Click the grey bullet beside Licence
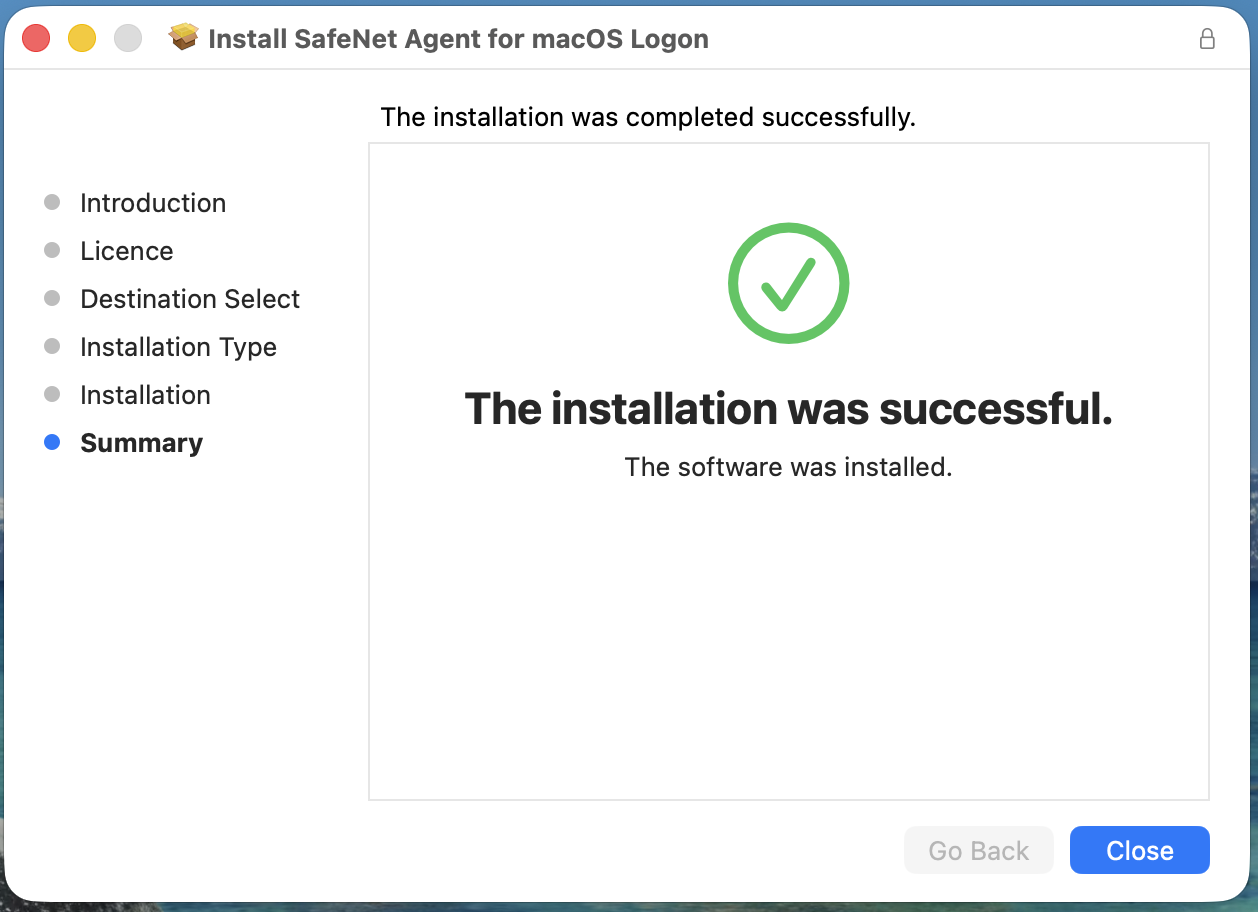Image resolution: width=1258 pixels, height=912 pixels. coord(53,251)
